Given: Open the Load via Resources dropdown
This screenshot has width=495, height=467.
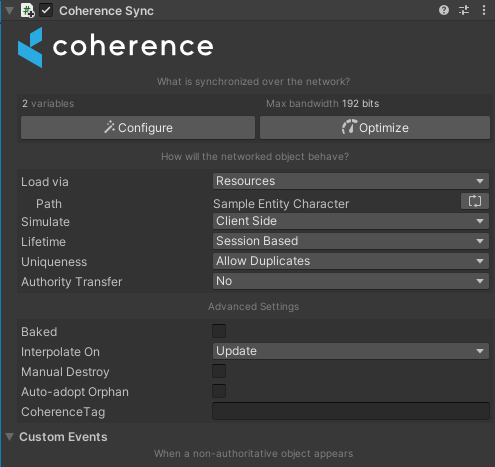Looking at the screenshot, I should pos(351,181).
